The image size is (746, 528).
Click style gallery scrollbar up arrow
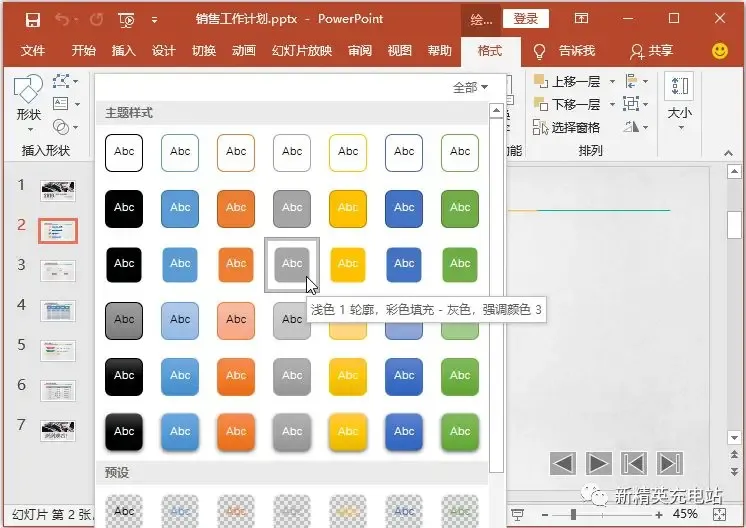(496, 111)
